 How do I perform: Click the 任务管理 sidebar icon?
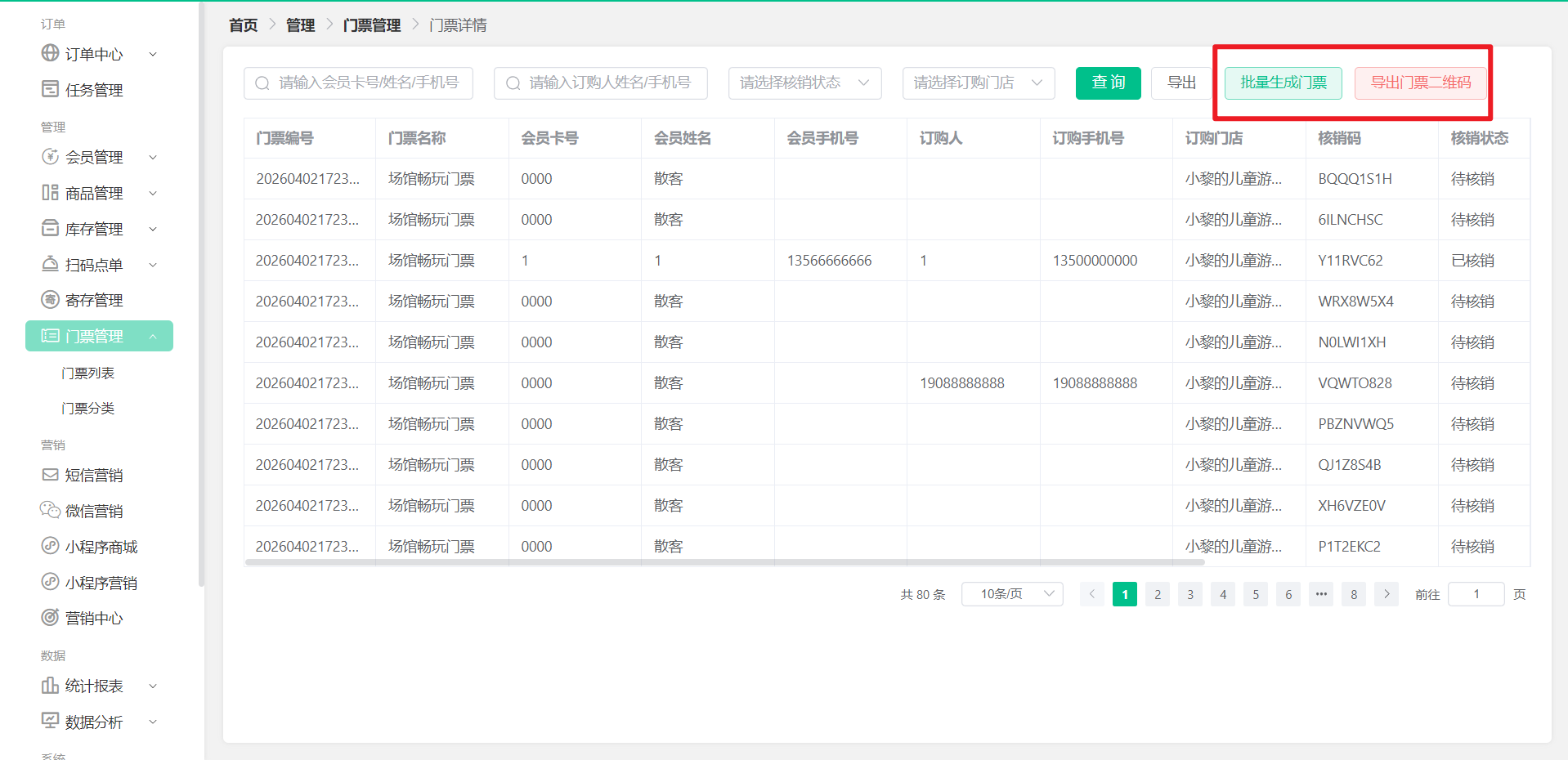(50, 89)
